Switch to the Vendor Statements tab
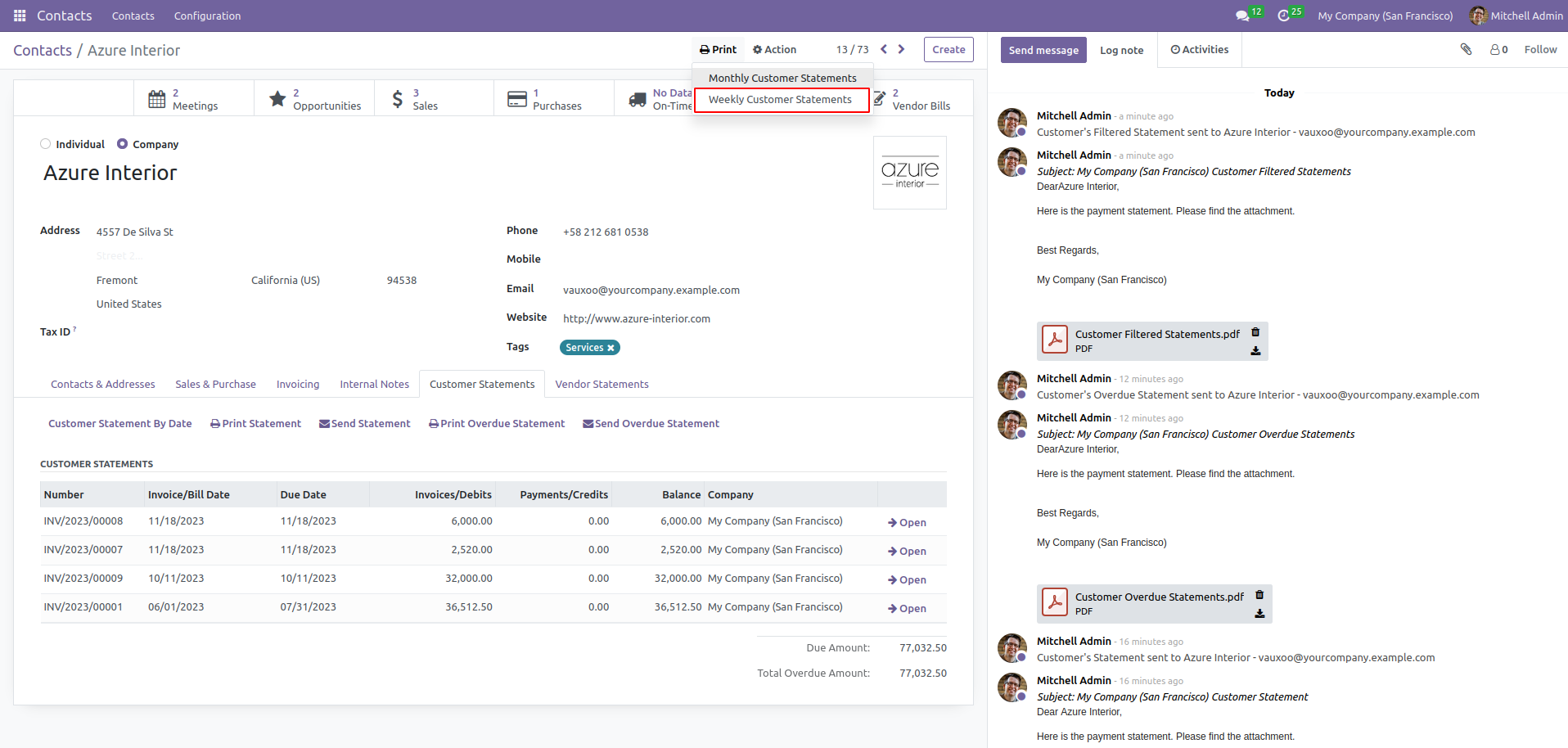 [x=602, y=384]
